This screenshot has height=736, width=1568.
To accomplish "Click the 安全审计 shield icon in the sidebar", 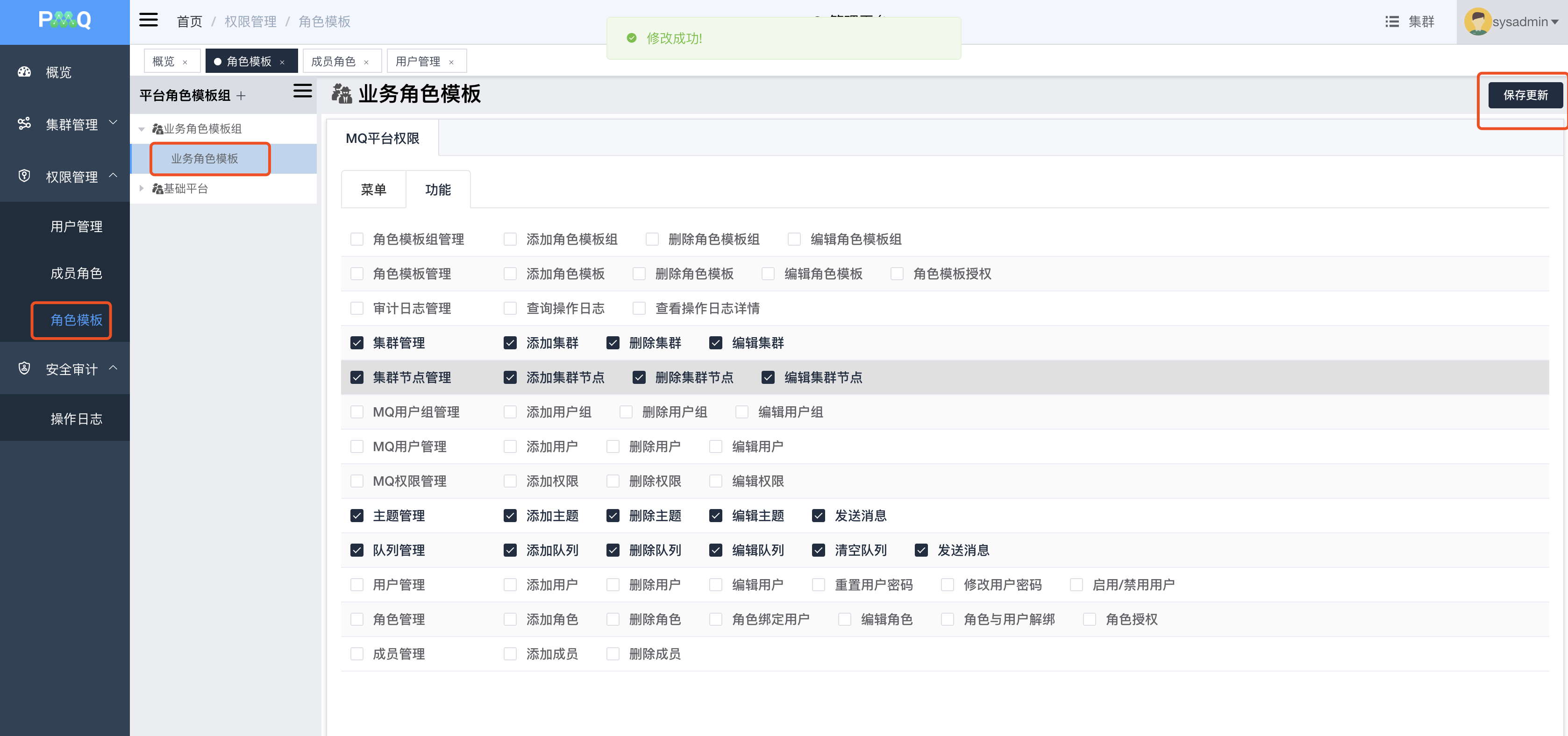I will click(x=24, y=368).
